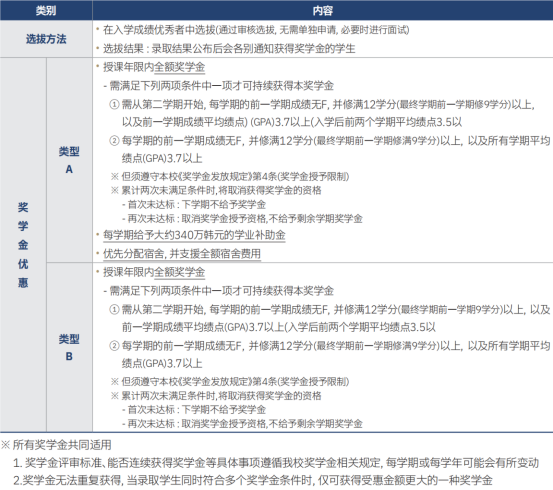The height and width of the screenshot is (490, 553).
Task: Click the '※ 所有奖学金共同适用' footnote heading
Action: click(56, 445)
